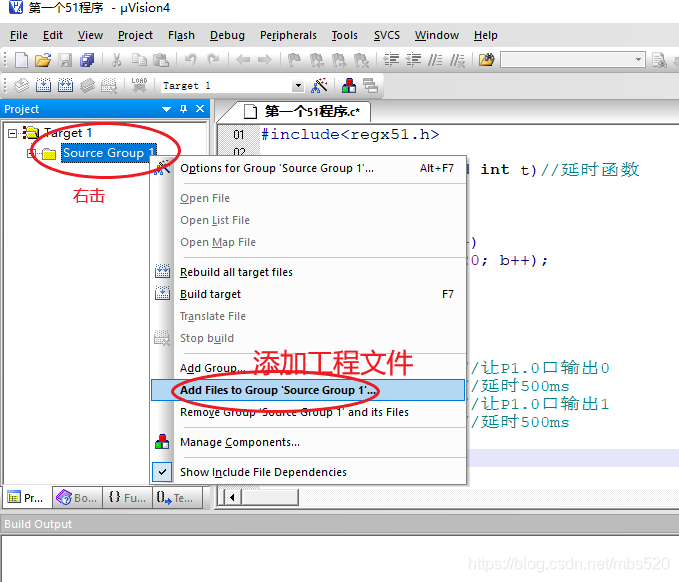Click the Unindent selection icon

coord(414,60)
